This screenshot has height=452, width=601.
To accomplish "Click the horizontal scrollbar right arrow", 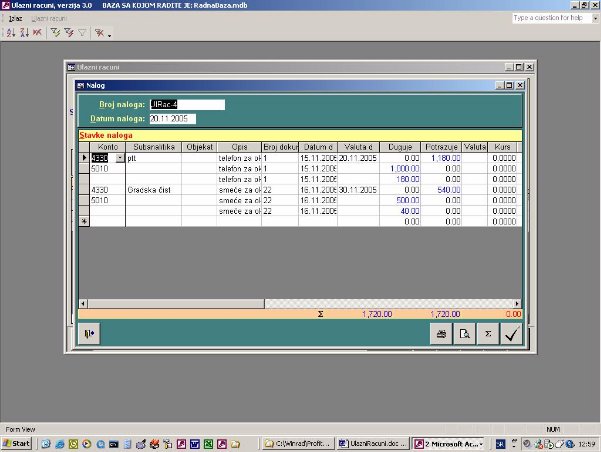I will (517, 302).
